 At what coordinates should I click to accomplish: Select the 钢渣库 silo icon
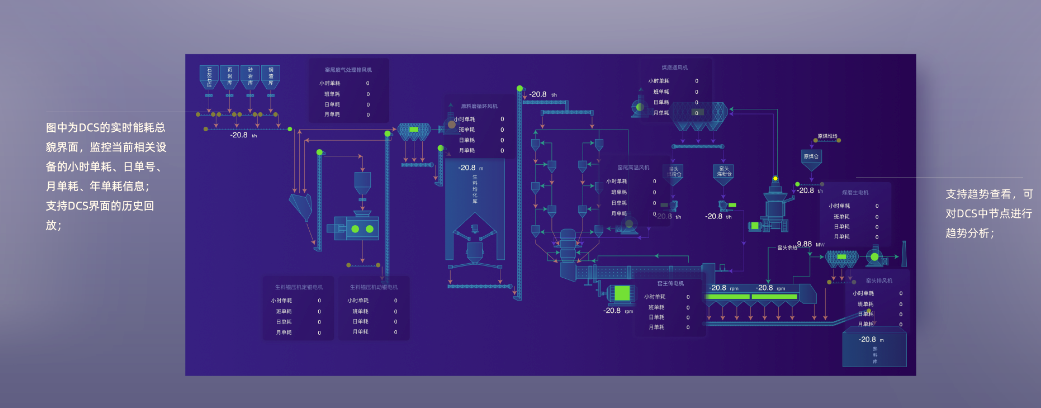click(x=270, y=78)
